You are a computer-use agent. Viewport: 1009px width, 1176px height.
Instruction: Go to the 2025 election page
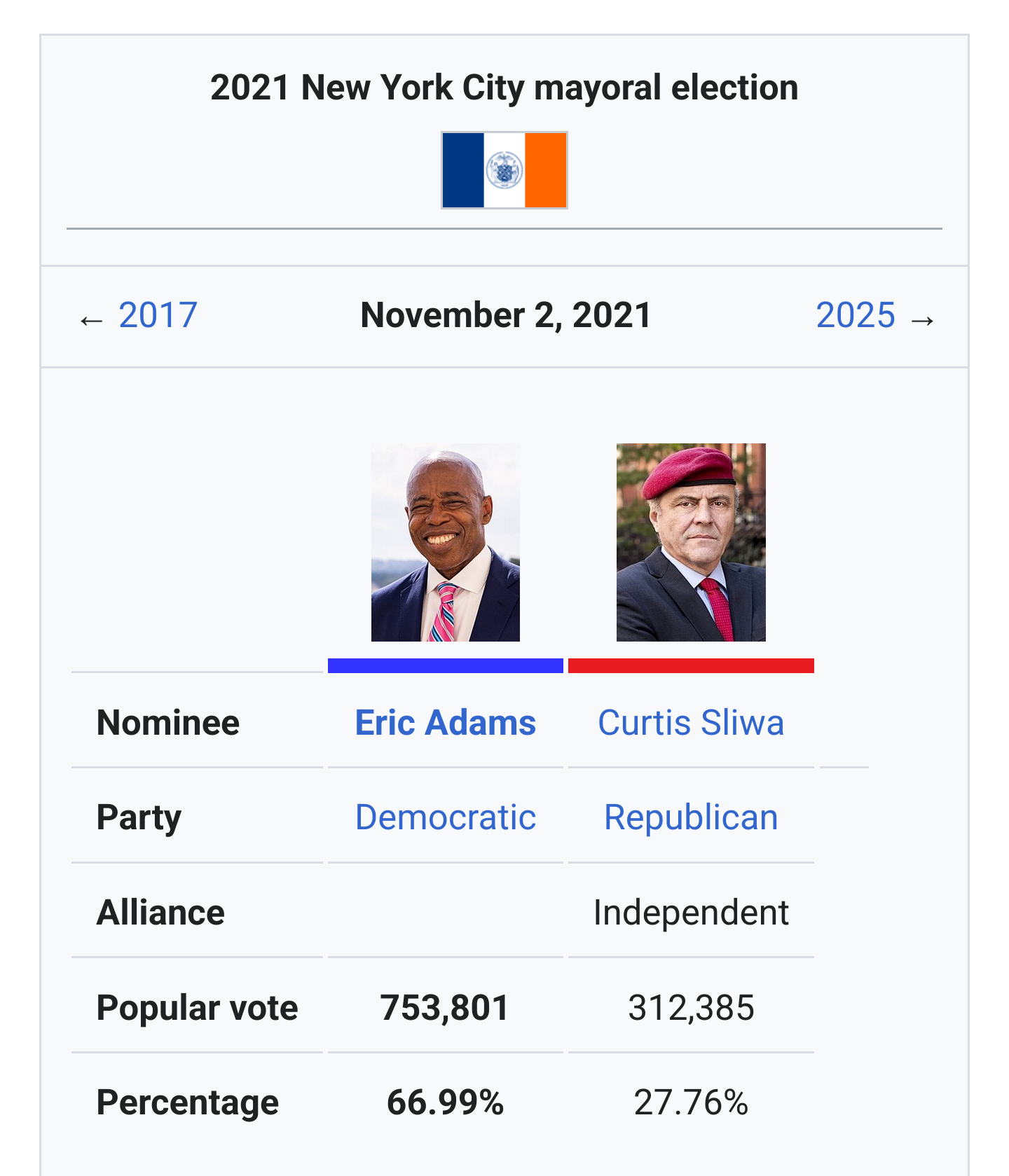pyautogui.click(x=856, y=315)
